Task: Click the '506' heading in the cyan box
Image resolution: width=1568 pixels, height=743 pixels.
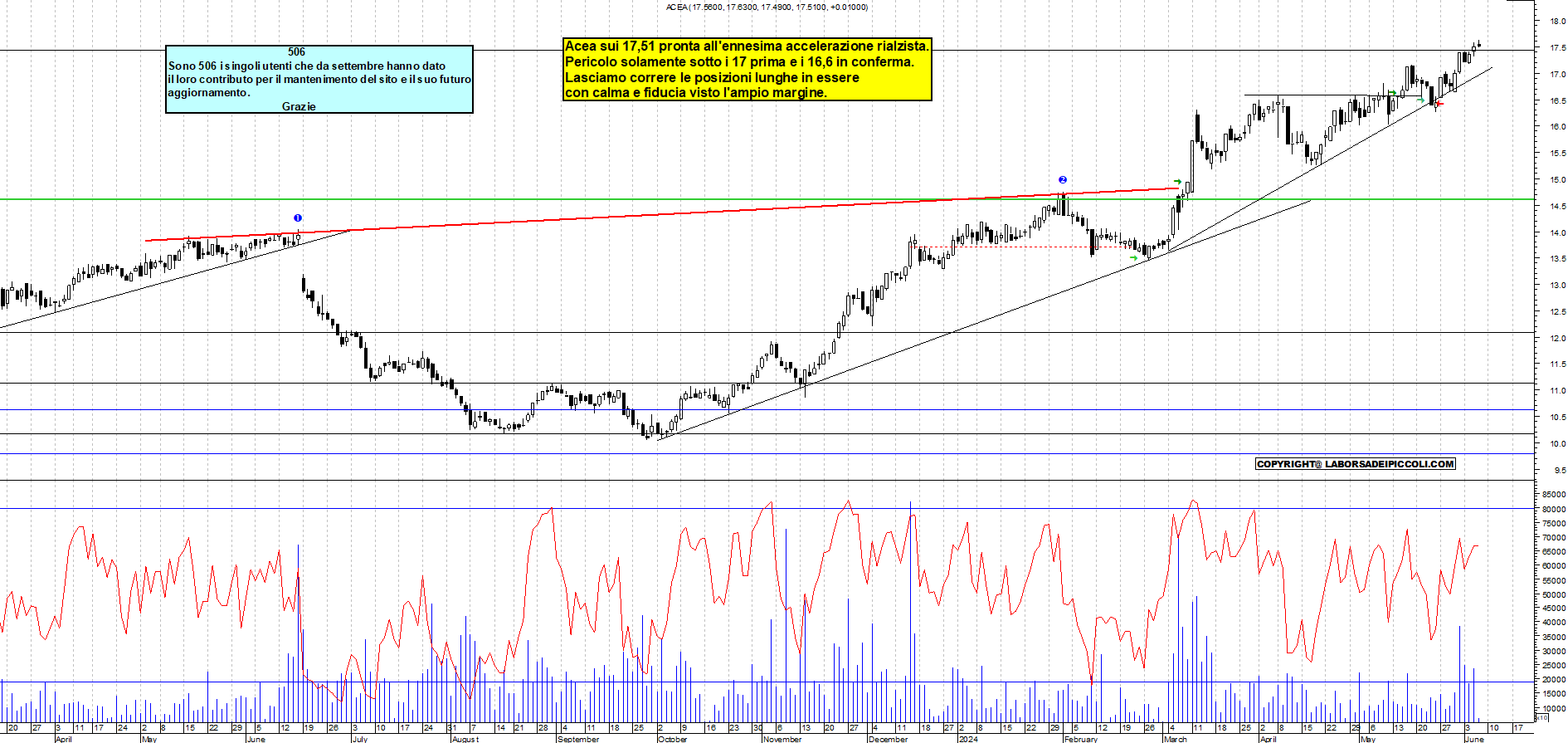Action: (x=296, y=51)
